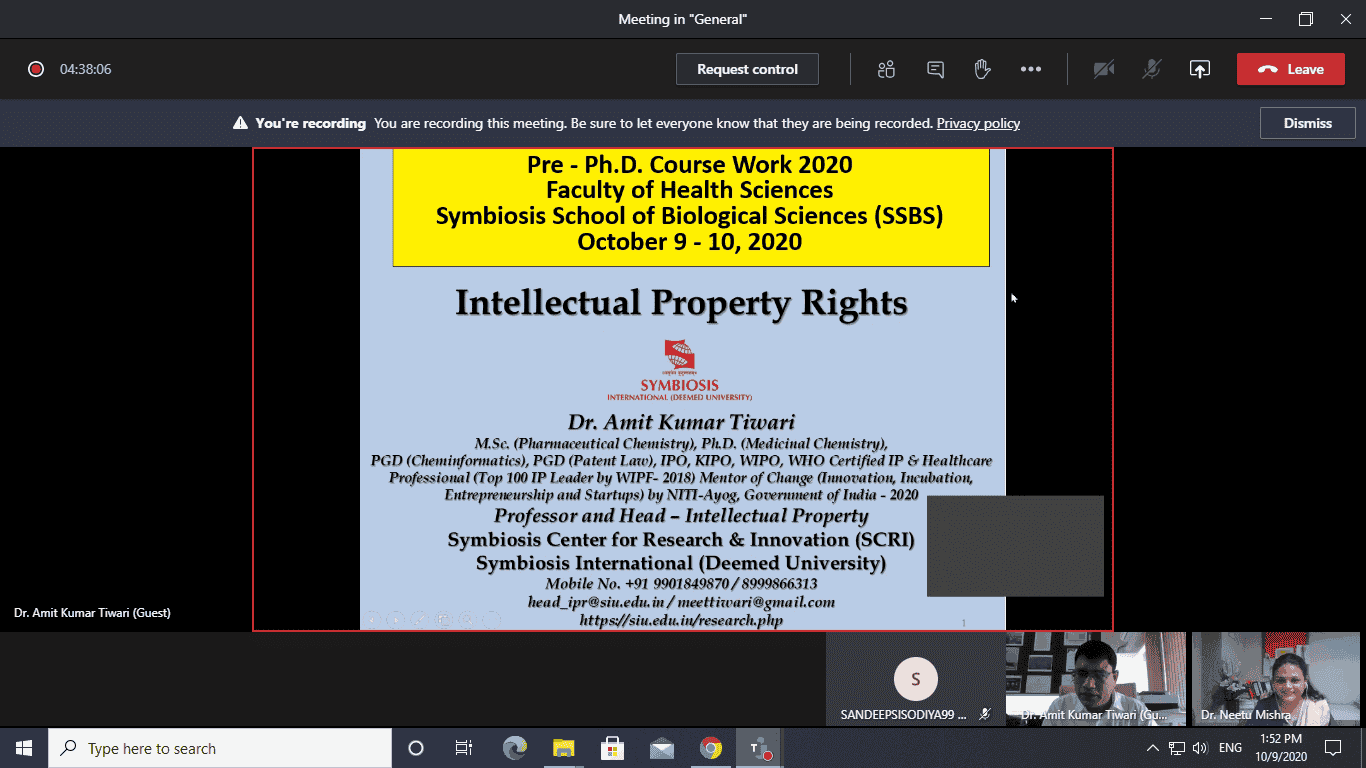1366x768 pixels.
Task: Open the meeting chat conversation
Action: click(935, 69)
